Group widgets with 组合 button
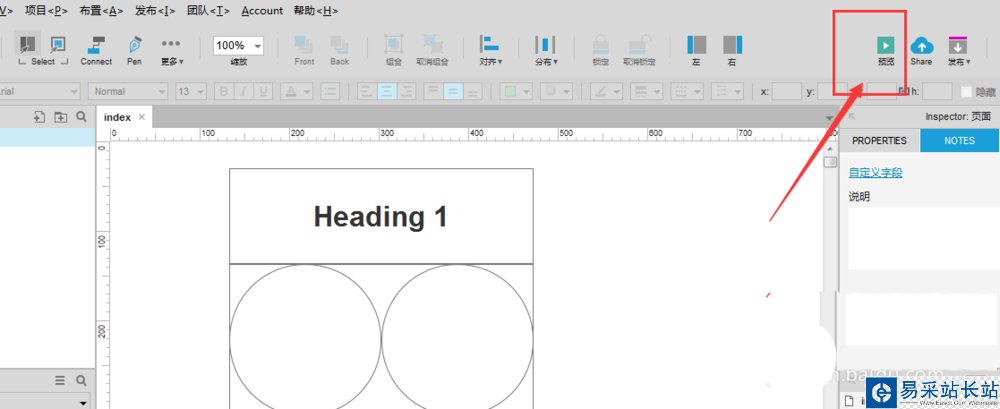Image resolution: width=1000 pixels, height=409 pixels. [x=393, y=50]
